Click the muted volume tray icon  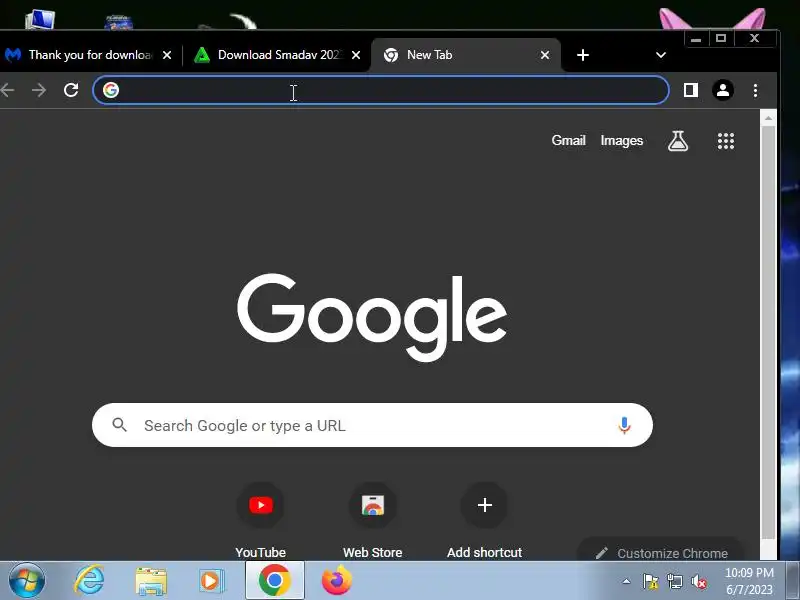(x=698, y=581)
